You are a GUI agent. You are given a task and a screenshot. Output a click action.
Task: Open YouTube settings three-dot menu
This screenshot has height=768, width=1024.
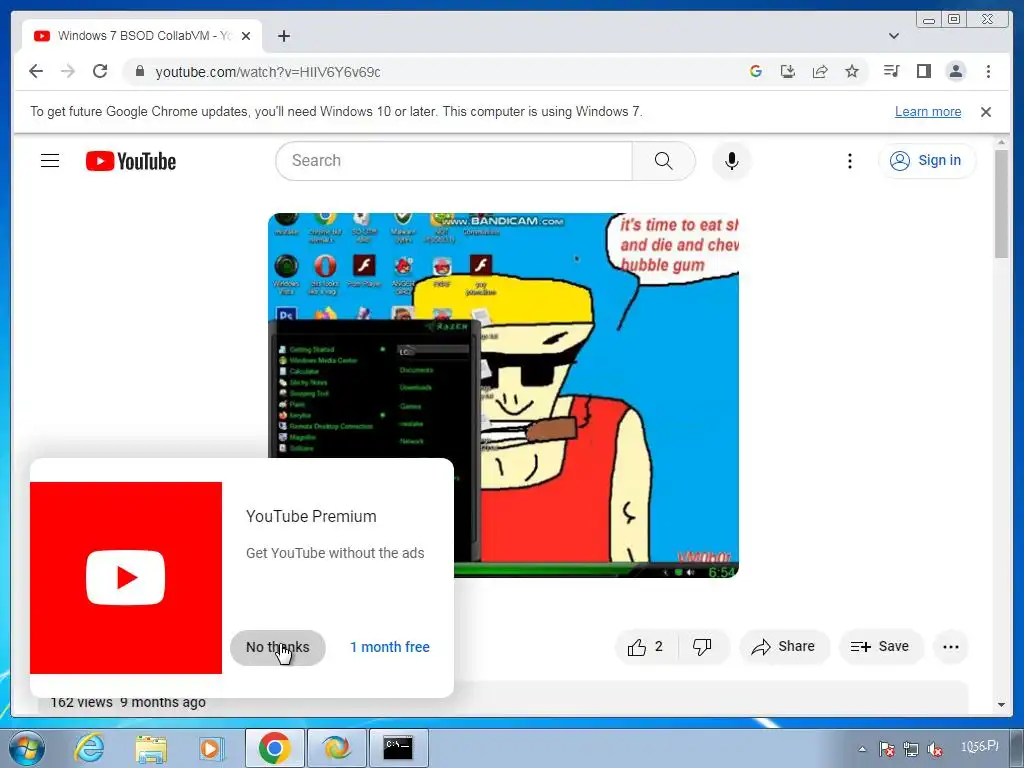(850, 161)
